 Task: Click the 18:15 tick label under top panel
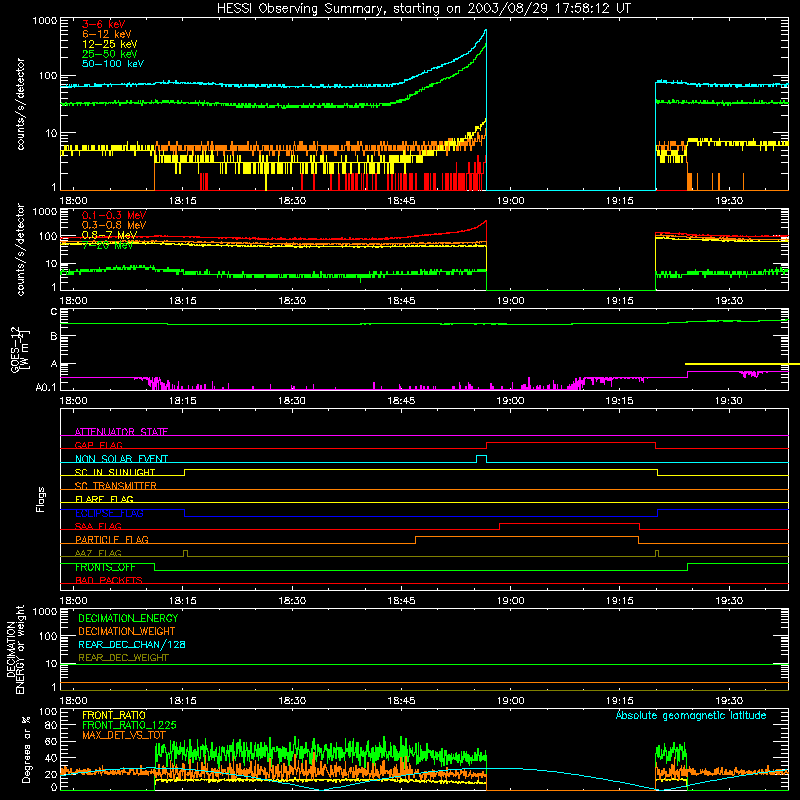[x=183, y=201]
